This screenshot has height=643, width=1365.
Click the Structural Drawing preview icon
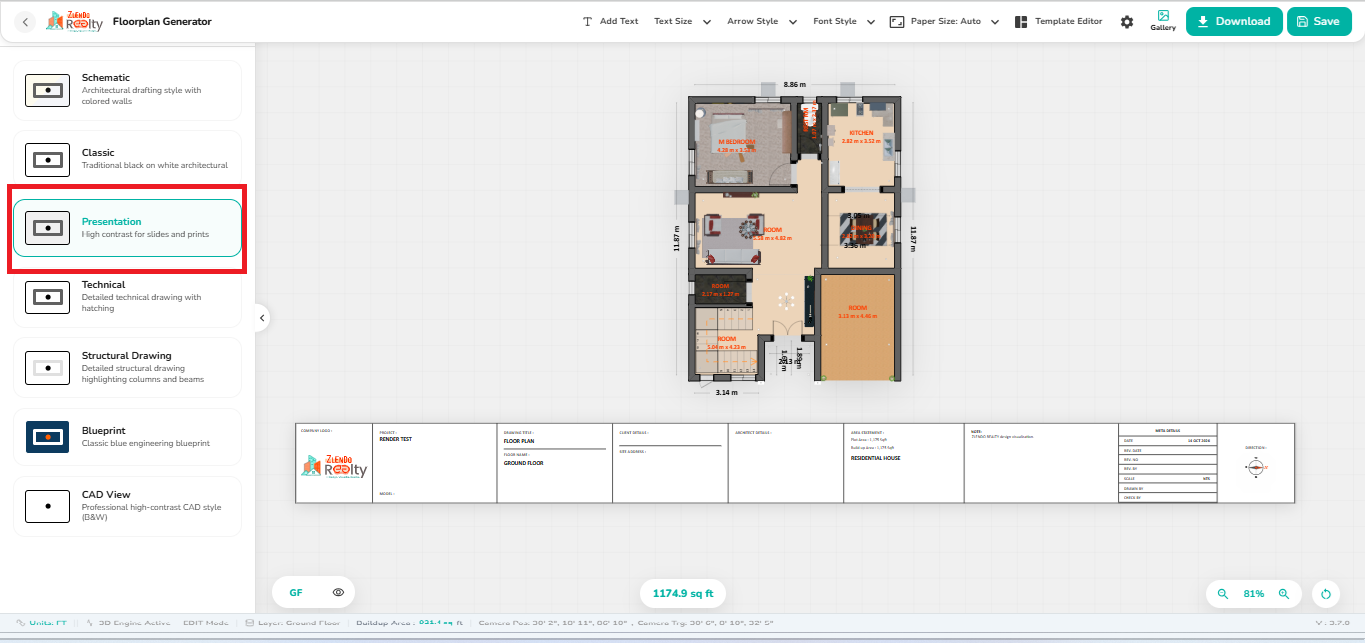point(47,368)
